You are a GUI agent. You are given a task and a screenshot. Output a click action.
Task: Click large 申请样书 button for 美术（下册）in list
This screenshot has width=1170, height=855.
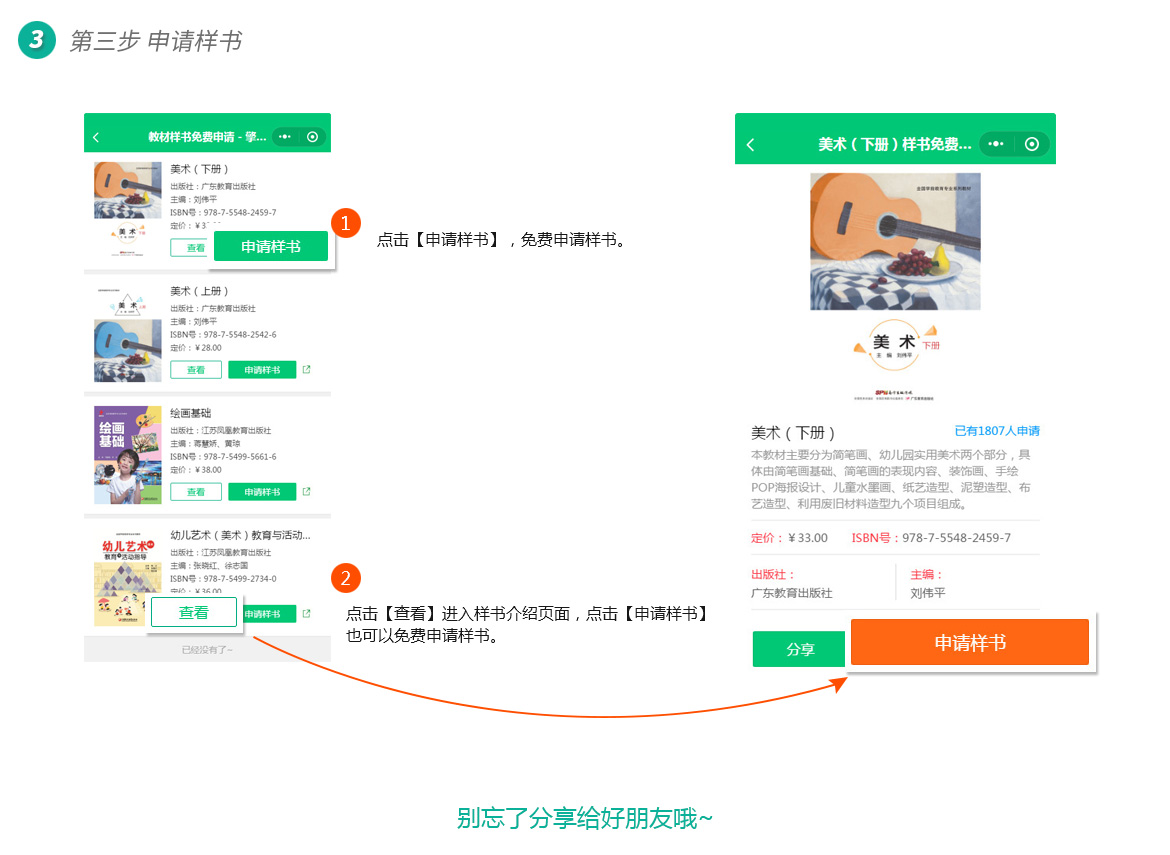coord(271,246)
